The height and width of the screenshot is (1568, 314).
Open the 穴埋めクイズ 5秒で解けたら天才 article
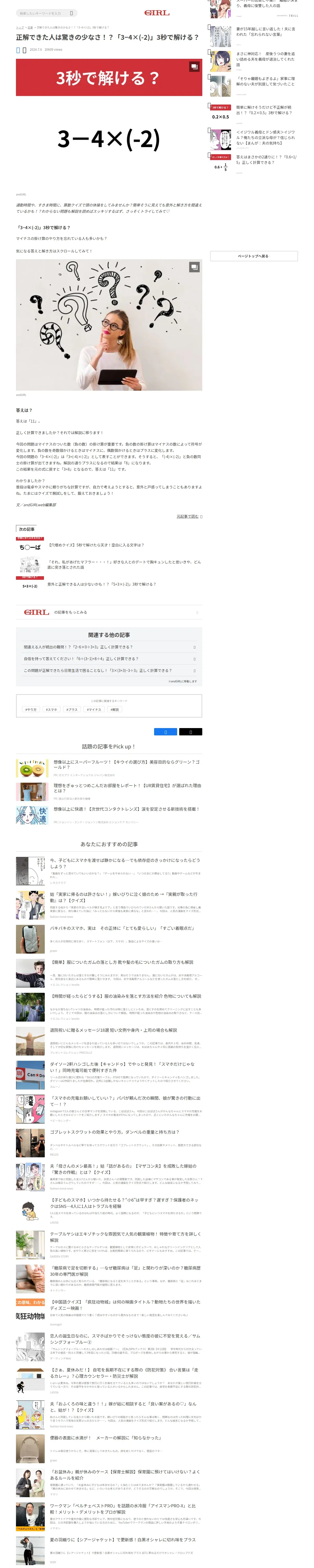point(96,545)
